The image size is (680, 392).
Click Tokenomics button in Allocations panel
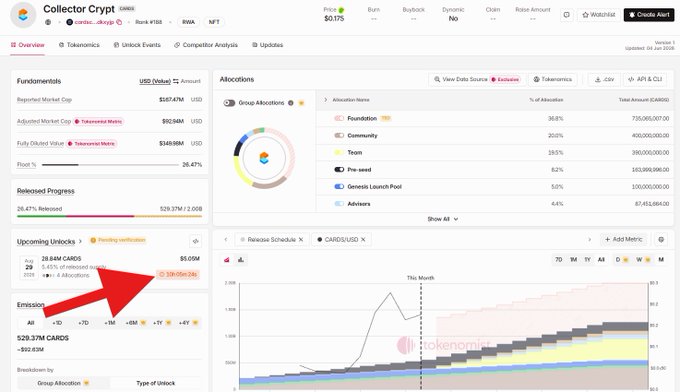click(x=552, y=79)
